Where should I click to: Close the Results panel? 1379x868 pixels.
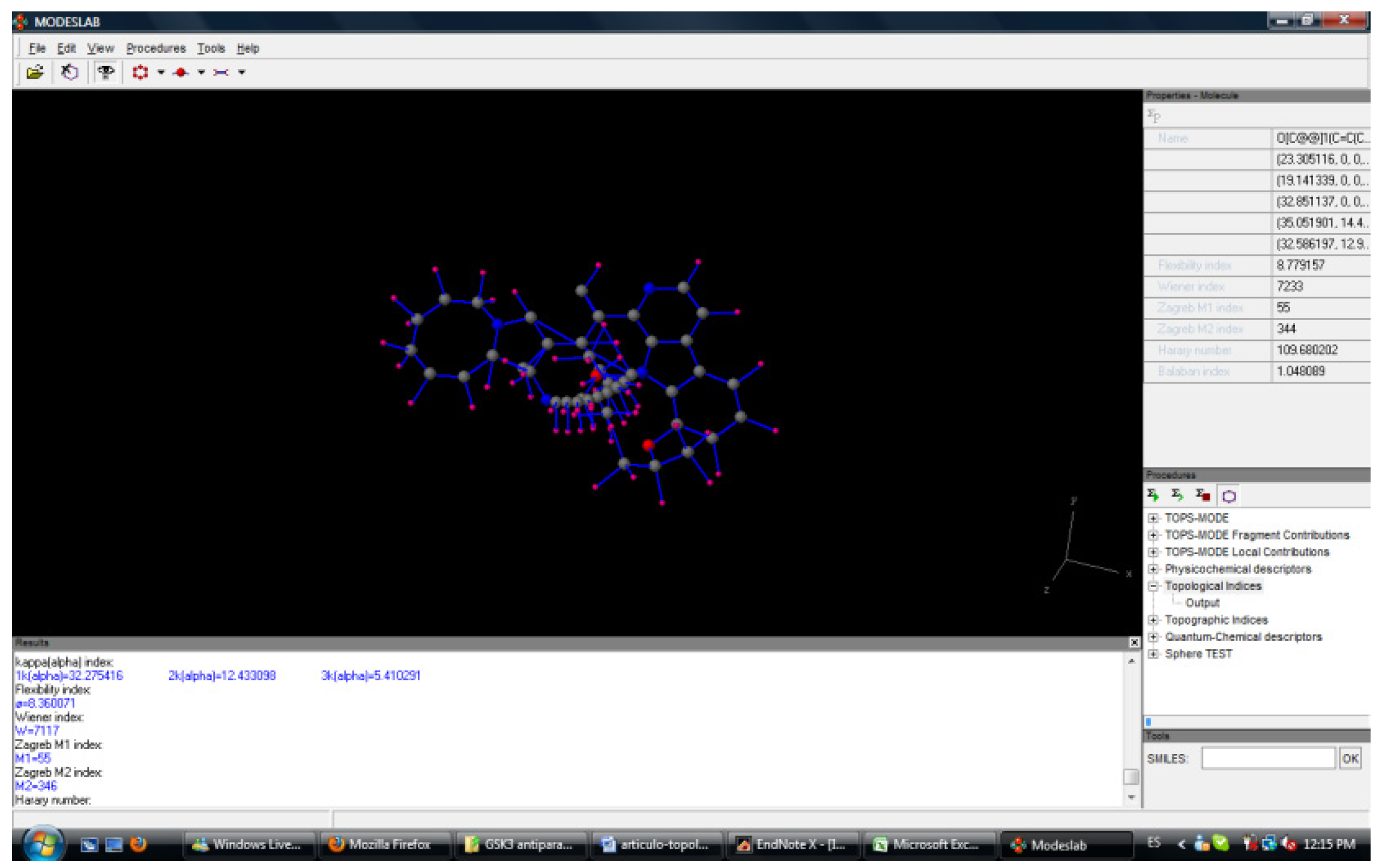pos(1133,642)
